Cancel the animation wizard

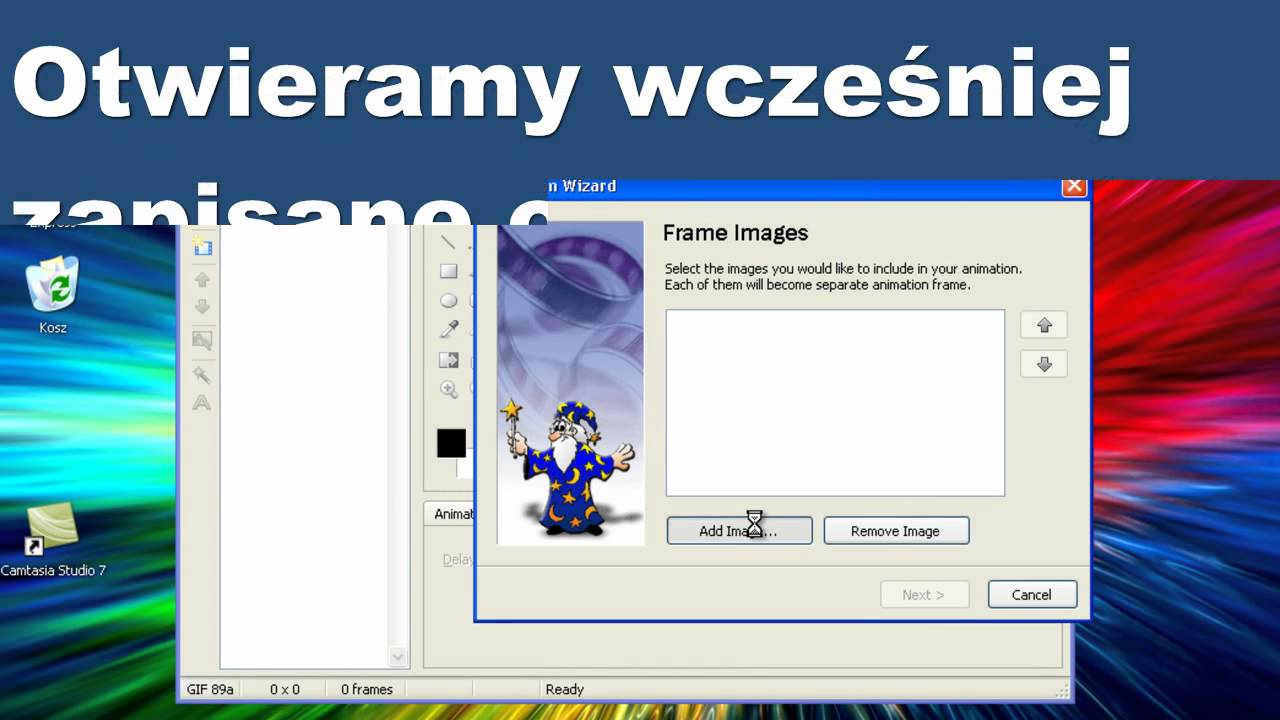coord(1032,594)
